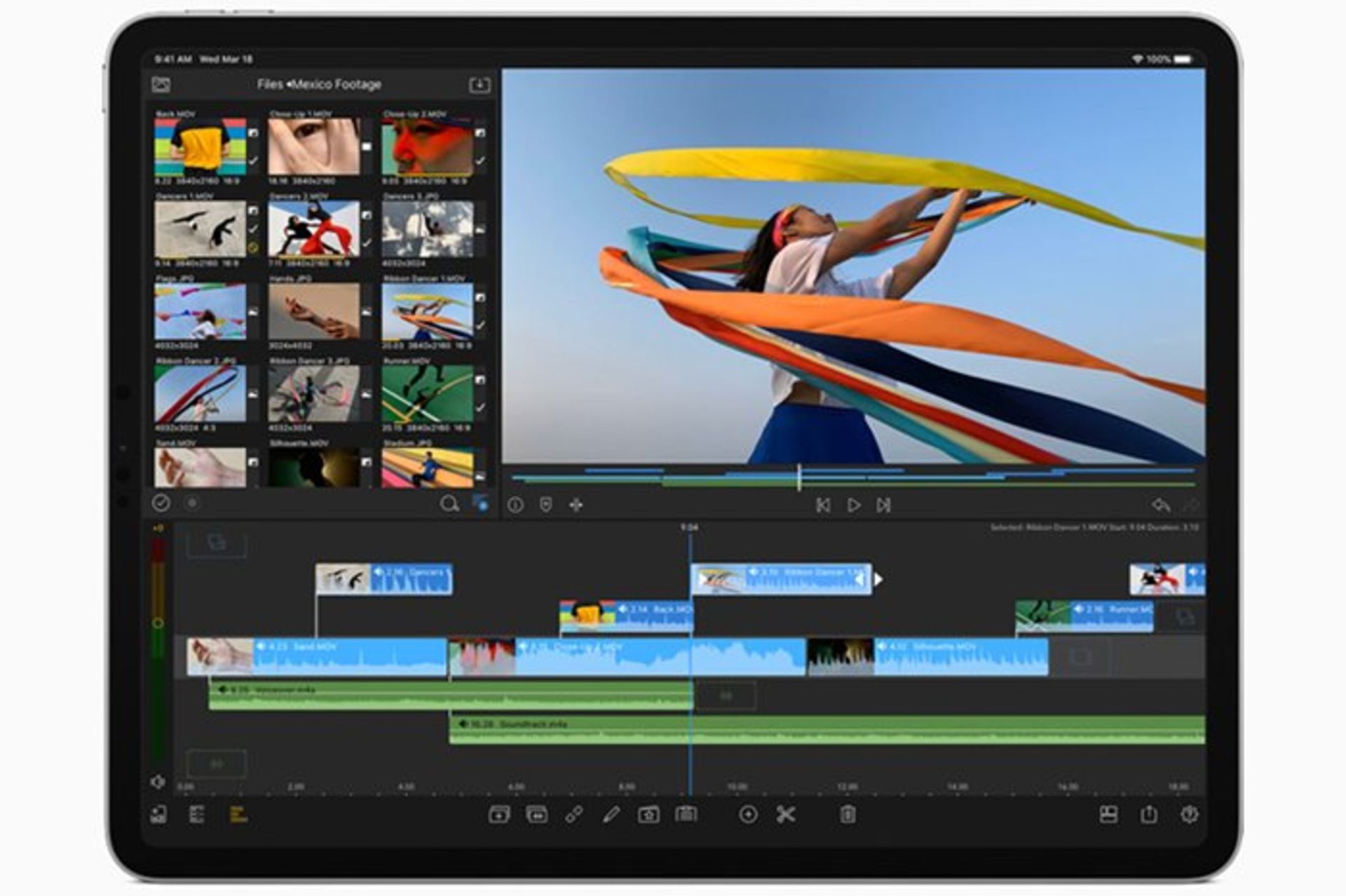The width and height of the screenshot is (1346, 896).
Task: Tap the Share export icon
Action: tap(1148, 815)
